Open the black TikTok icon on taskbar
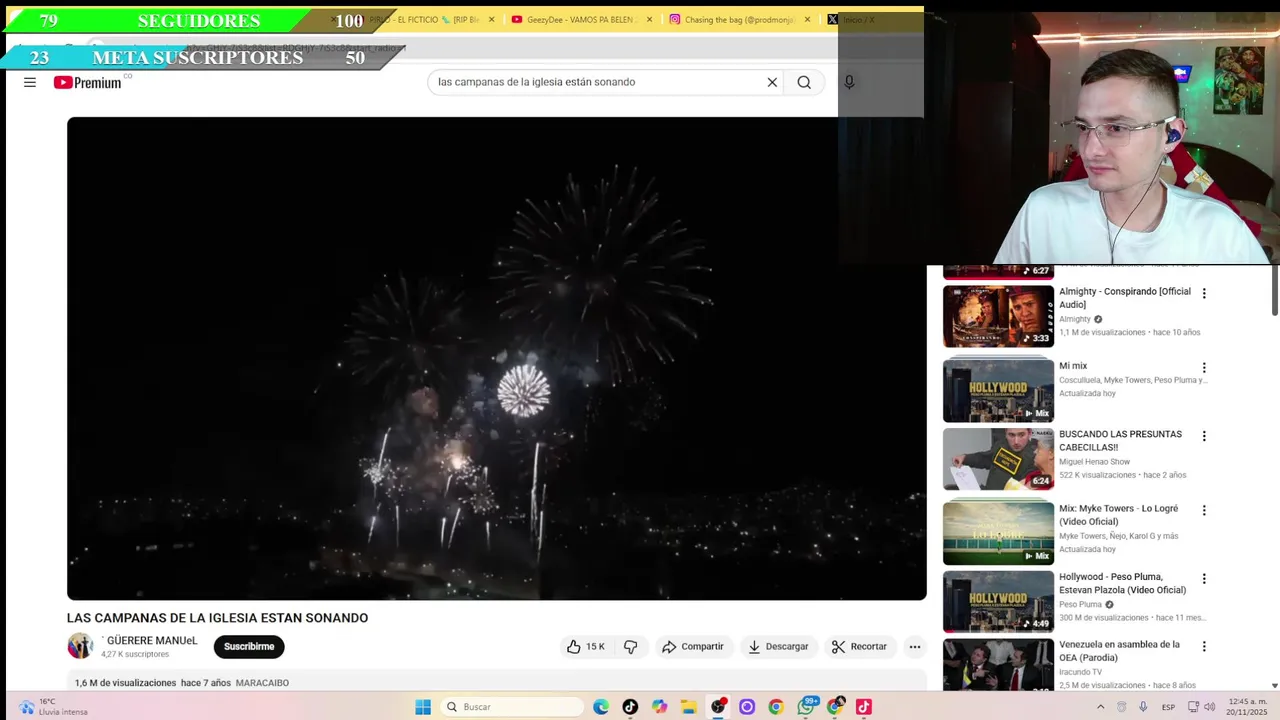 click(x=630, y=707)
